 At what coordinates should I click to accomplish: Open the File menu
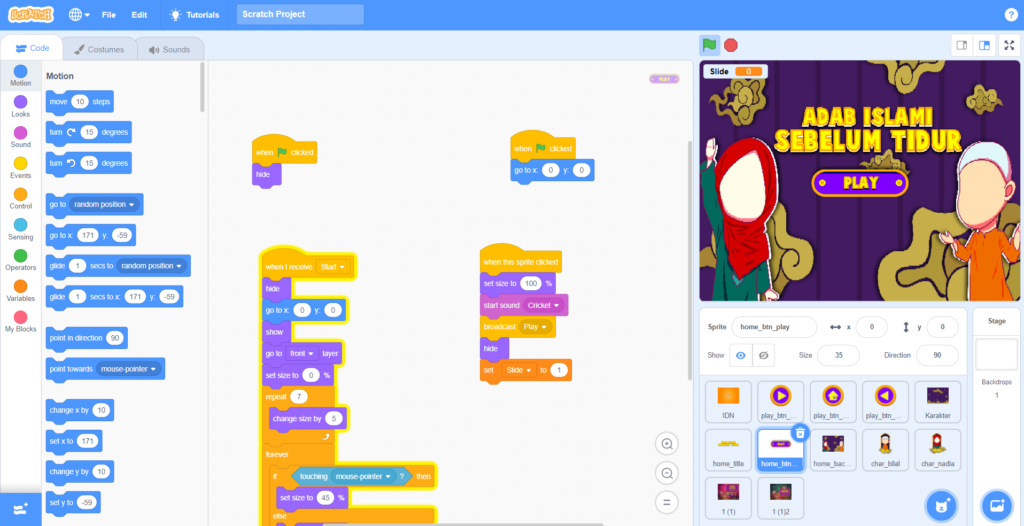pos(108,15)
